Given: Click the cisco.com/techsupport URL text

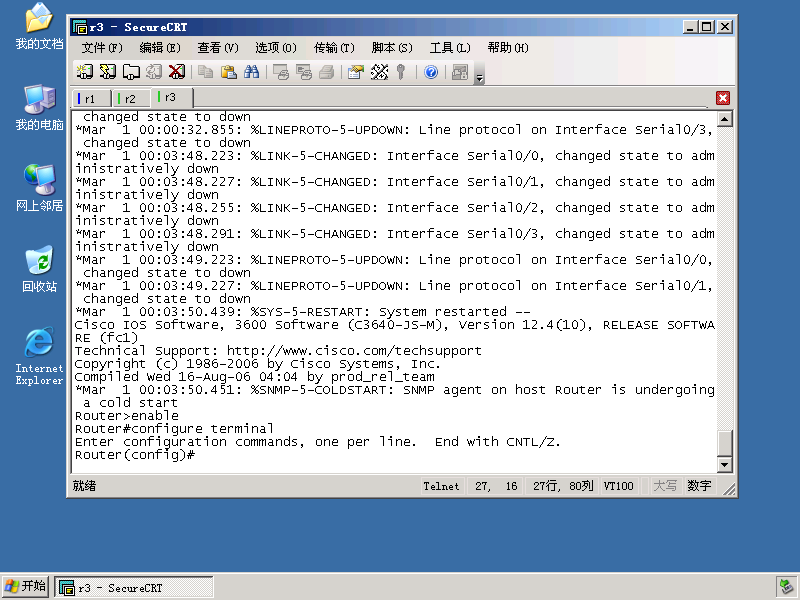Looking at the screenshot, I should [354, 351].
